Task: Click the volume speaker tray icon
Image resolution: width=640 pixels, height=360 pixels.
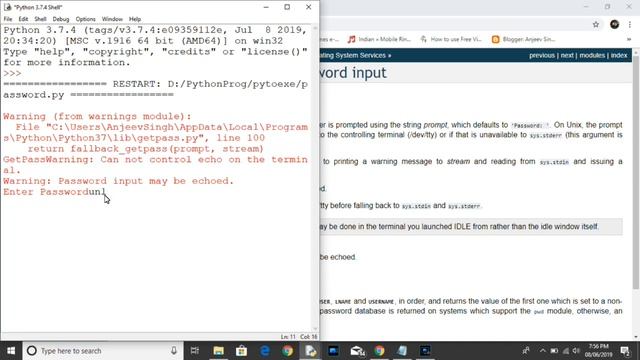Action: coord(576,351)
